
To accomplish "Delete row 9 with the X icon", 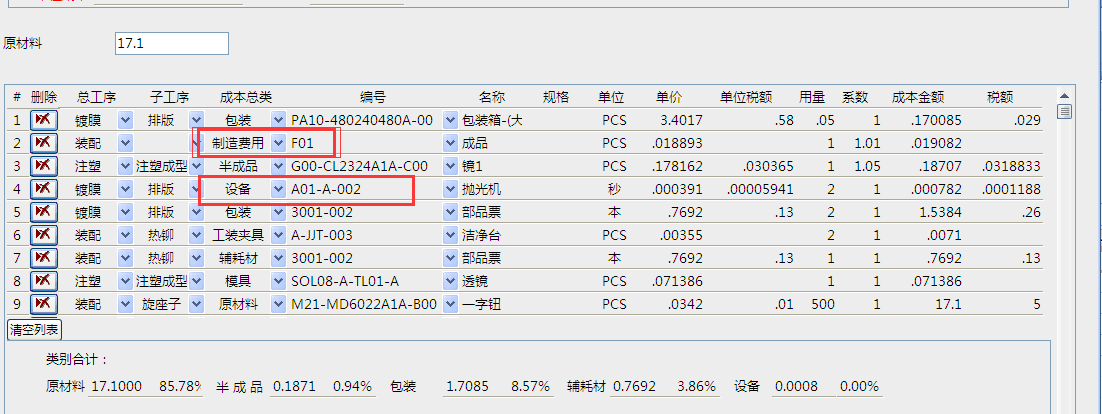I will pos(43,304).
